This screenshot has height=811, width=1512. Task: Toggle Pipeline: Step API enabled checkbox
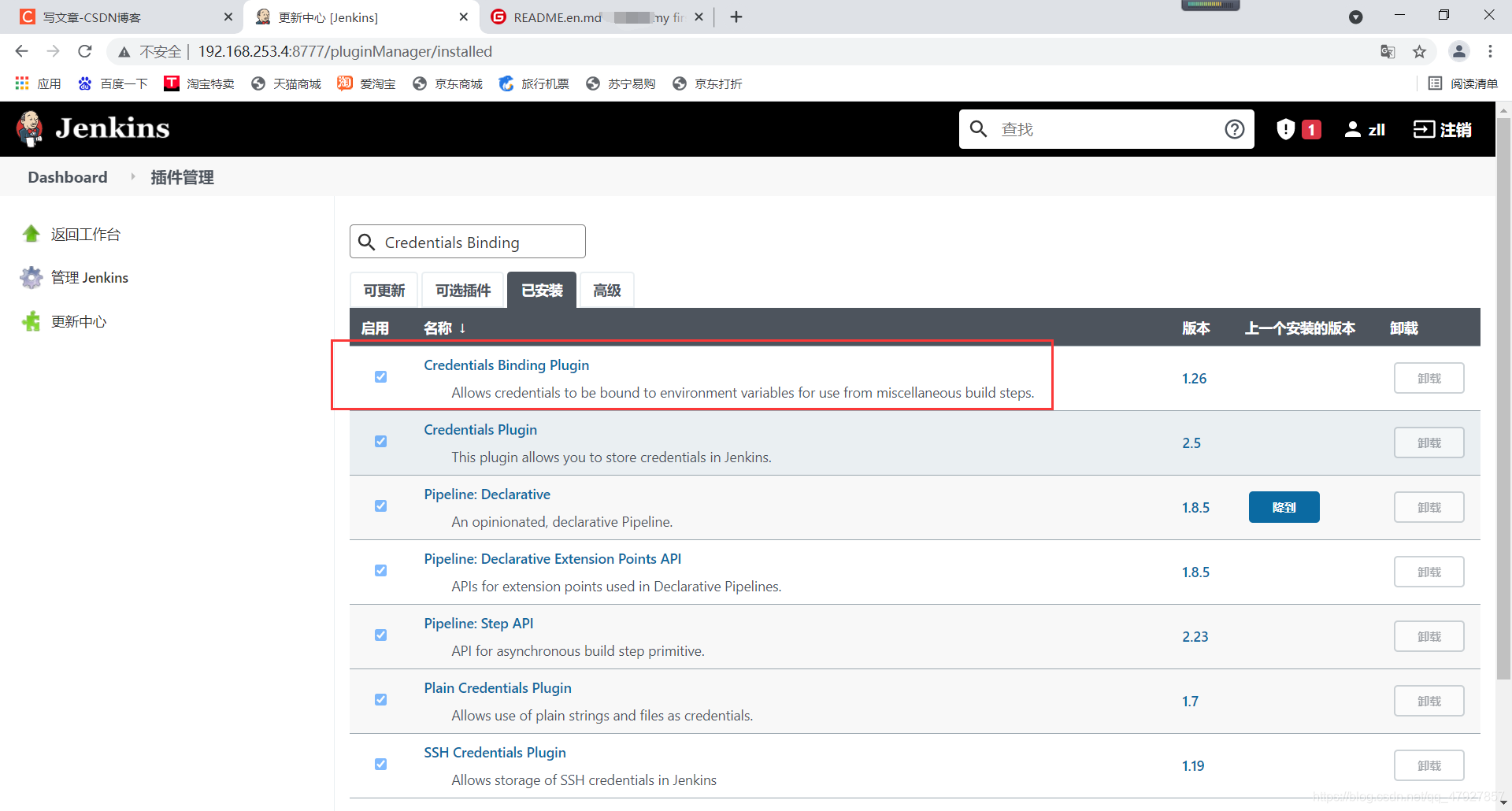point(380,635)
